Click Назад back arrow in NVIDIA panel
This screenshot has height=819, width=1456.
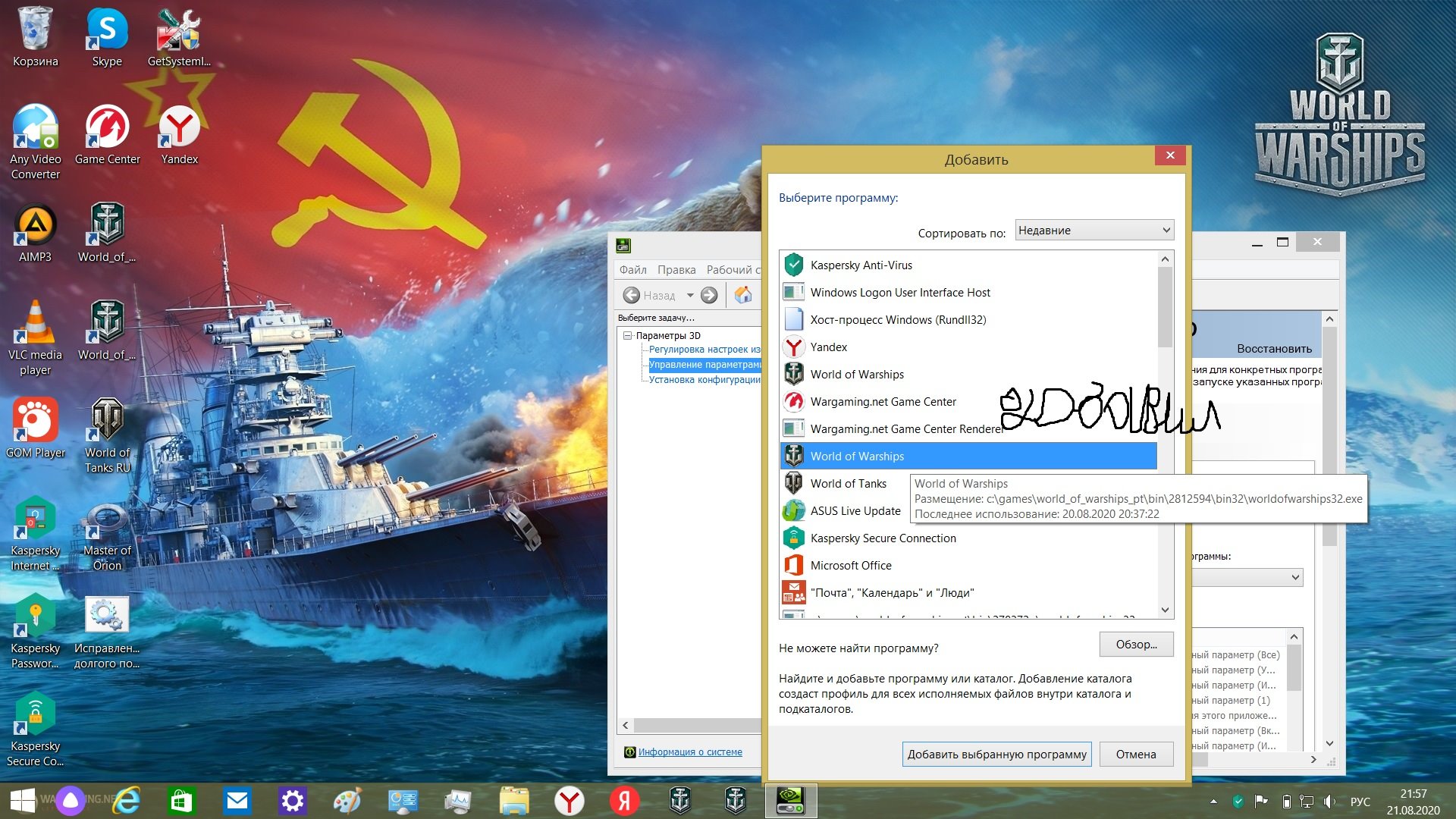click(x=631, y=295)
